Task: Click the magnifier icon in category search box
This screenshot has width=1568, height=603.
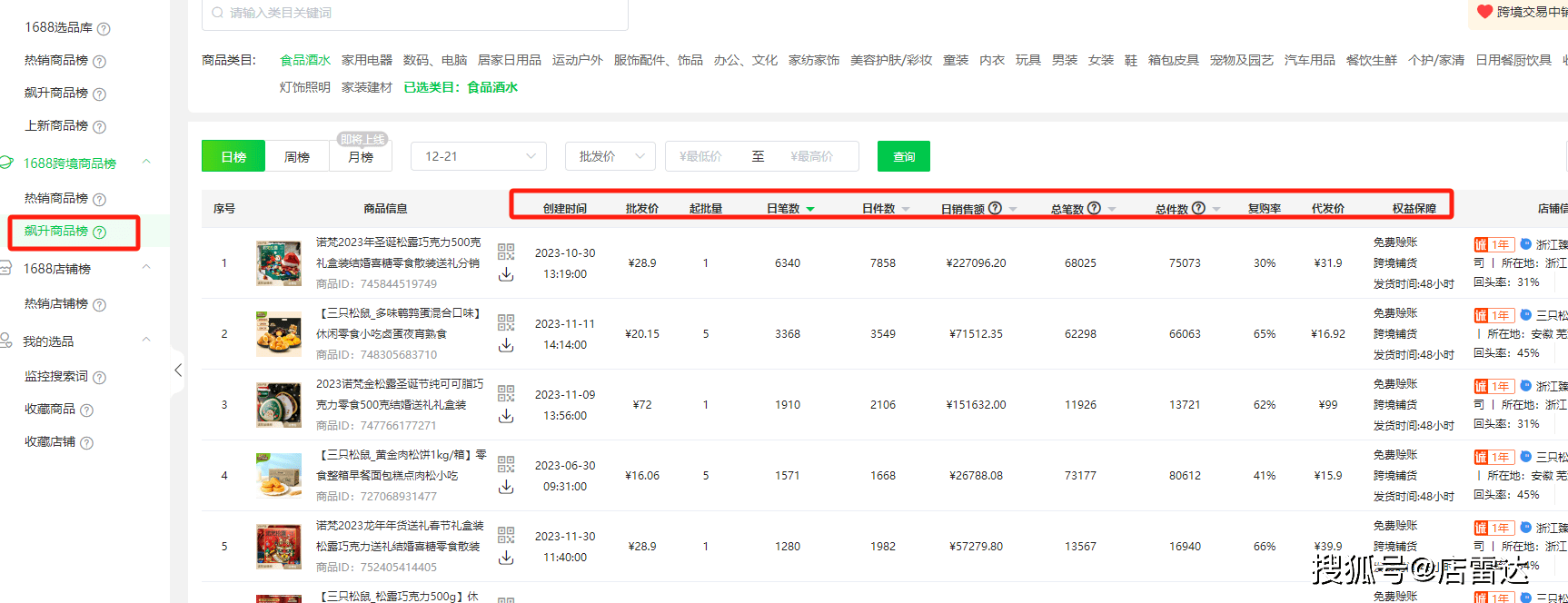Action: coord(218,13)
